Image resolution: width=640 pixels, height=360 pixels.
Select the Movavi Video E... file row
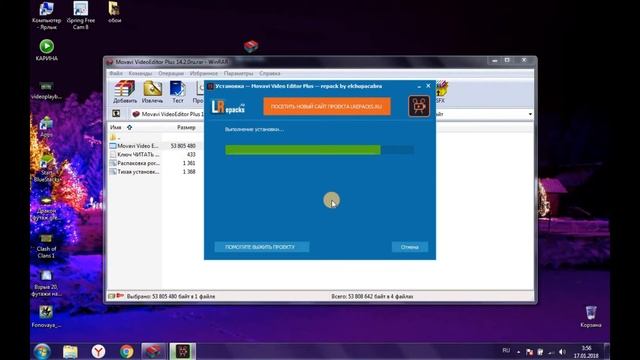coord(153,146)
